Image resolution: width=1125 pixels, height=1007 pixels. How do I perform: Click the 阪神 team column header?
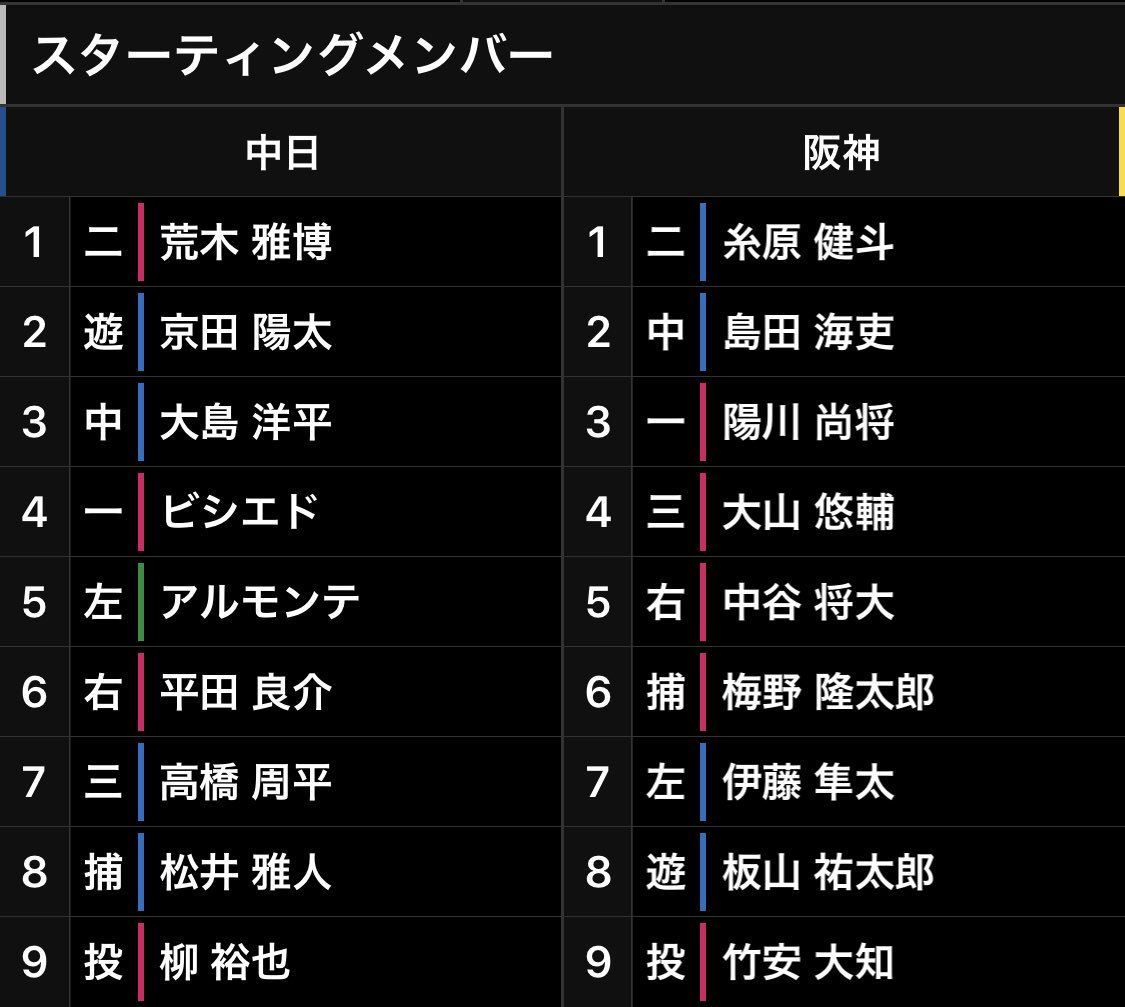(841, 152)
